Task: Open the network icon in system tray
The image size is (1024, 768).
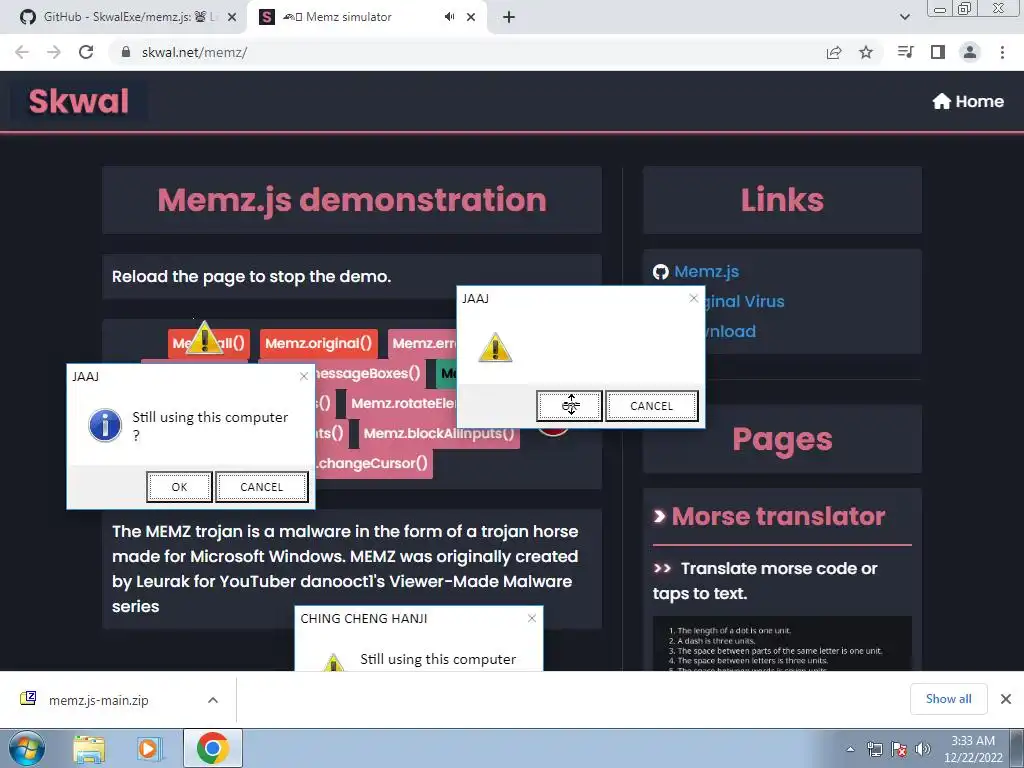Action: click(874, 749)
